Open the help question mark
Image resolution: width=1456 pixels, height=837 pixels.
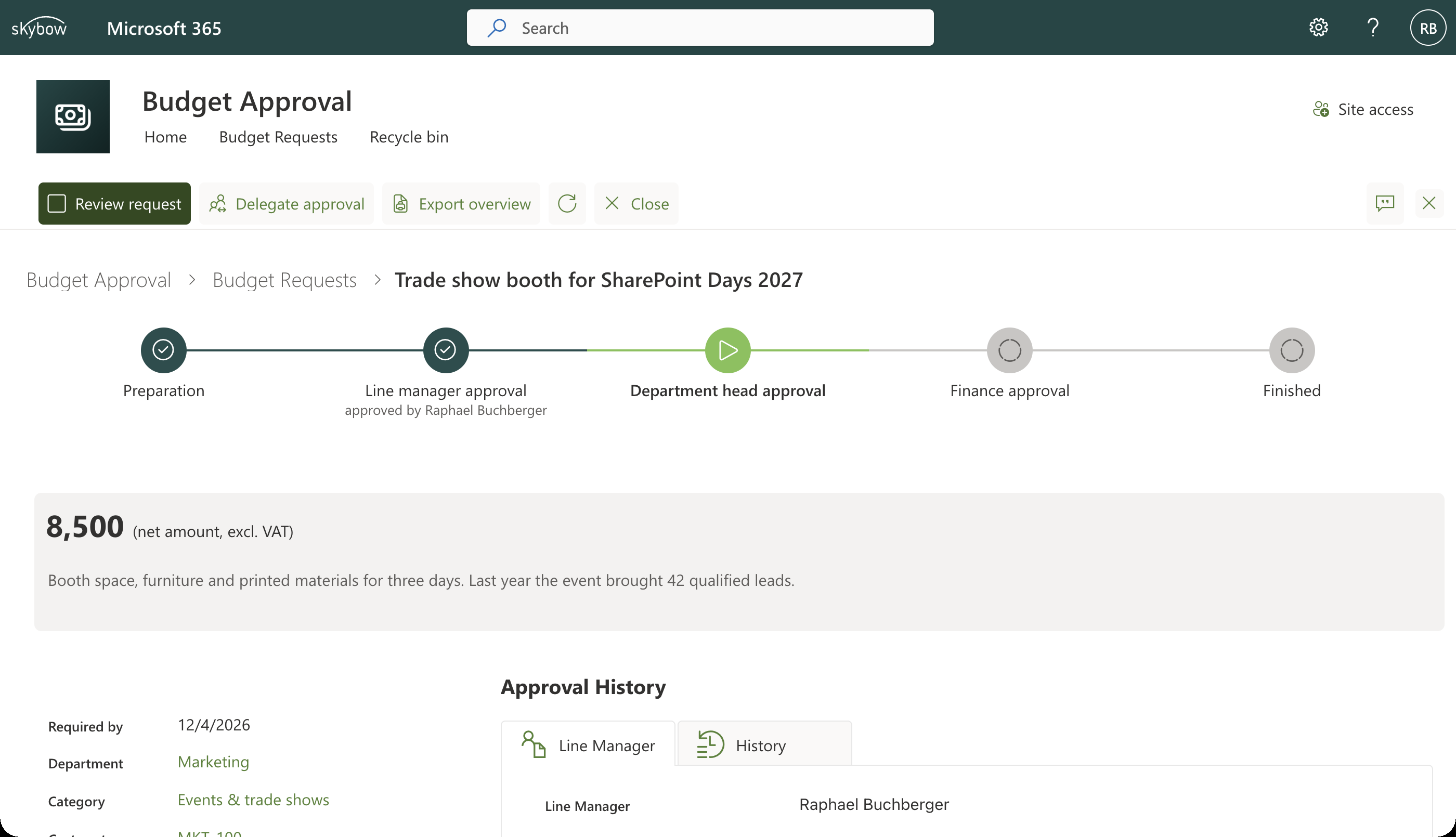point(1373,28)
